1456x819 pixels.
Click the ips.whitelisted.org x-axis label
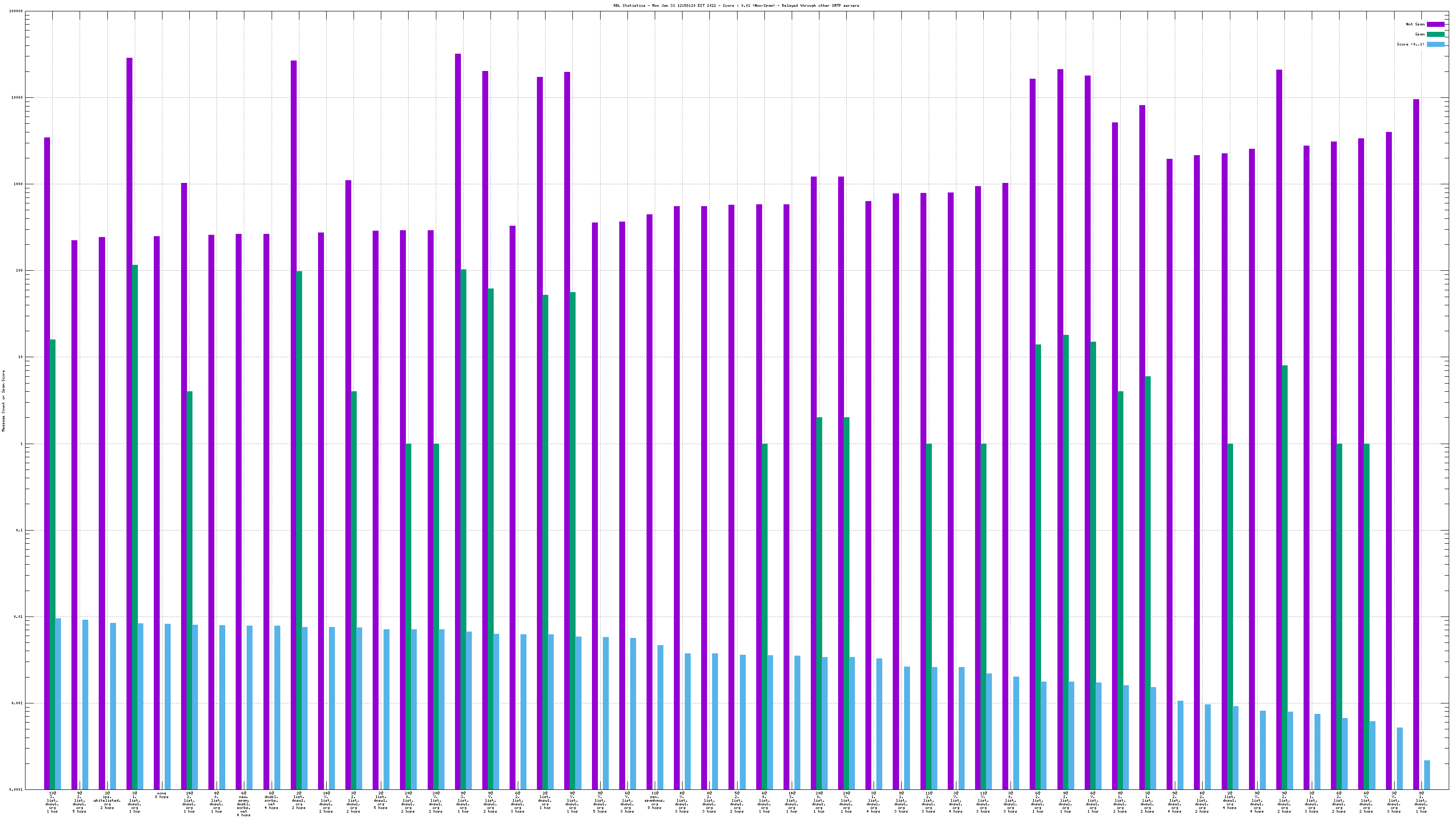[x=107, y=800]
